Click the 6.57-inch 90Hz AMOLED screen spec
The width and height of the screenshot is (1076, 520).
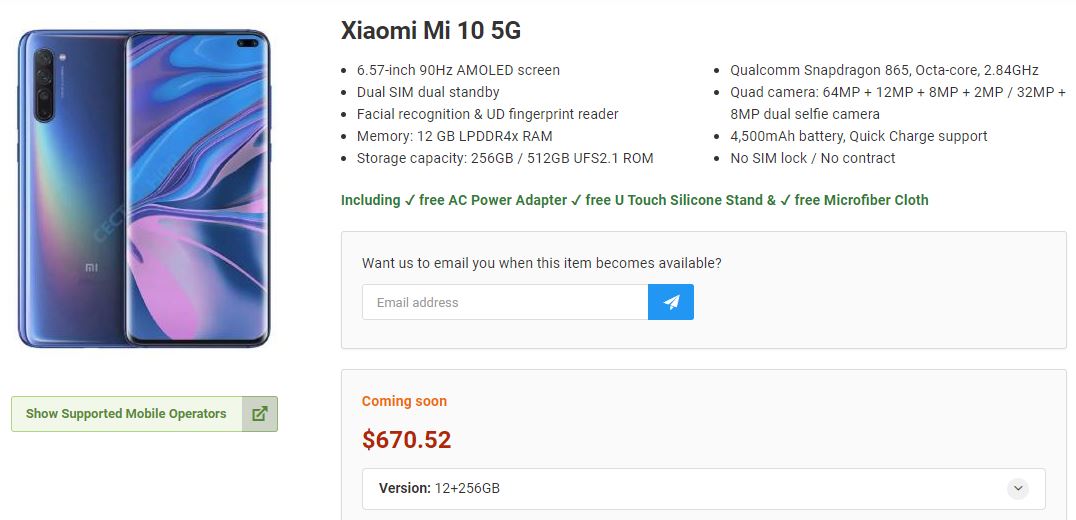click(458, 70)
